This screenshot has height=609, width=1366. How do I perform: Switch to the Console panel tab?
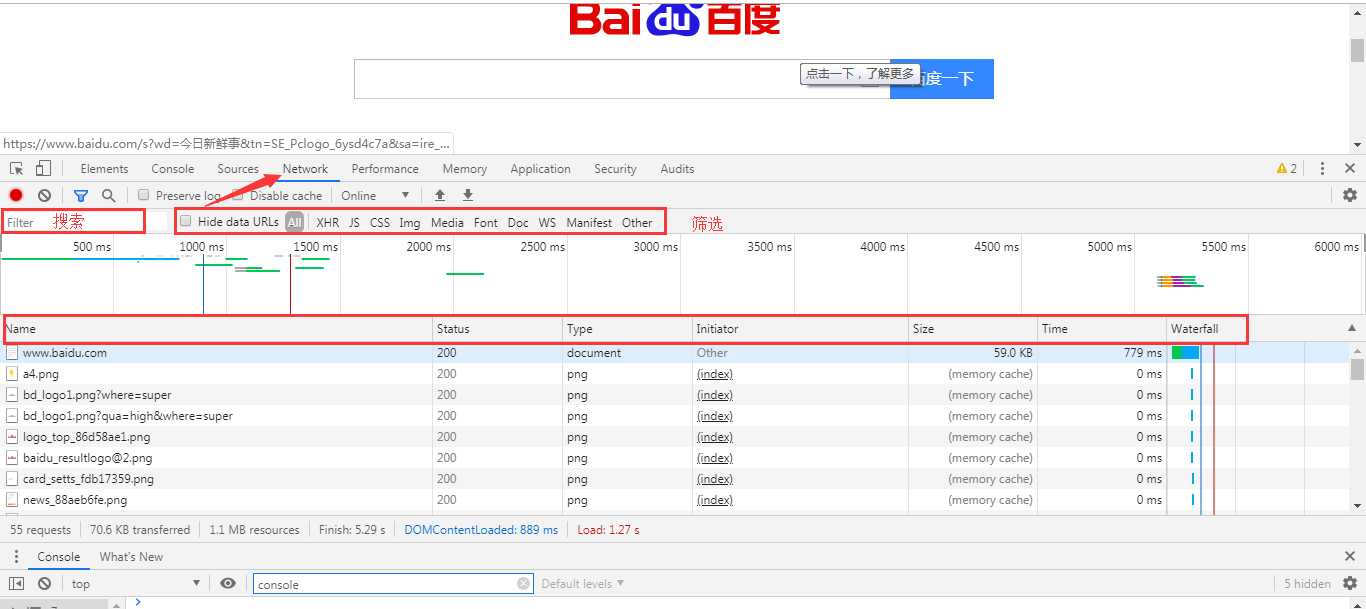(x=173, y=168)
